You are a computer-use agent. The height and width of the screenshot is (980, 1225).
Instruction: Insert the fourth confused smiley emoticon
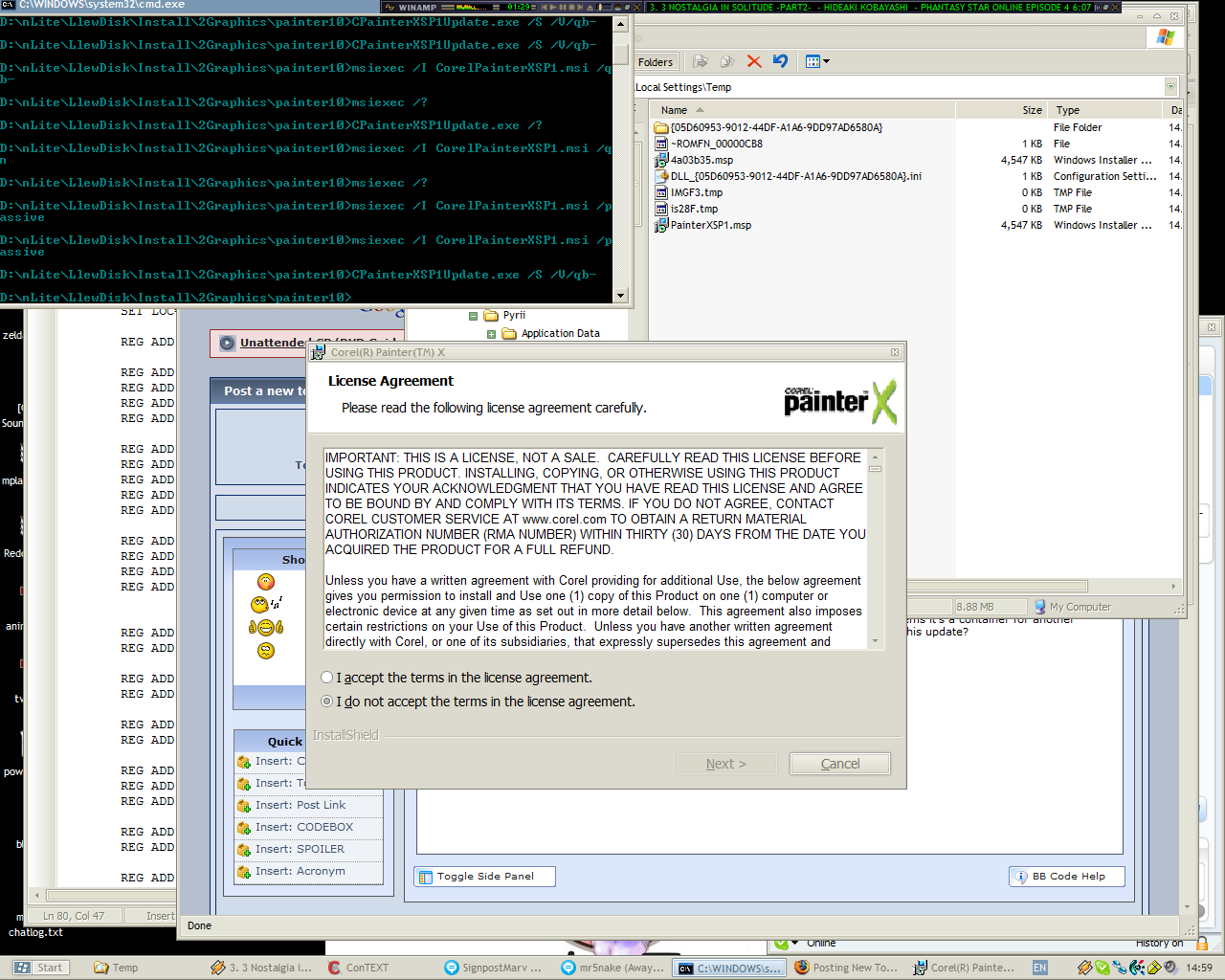pos(266,651)
